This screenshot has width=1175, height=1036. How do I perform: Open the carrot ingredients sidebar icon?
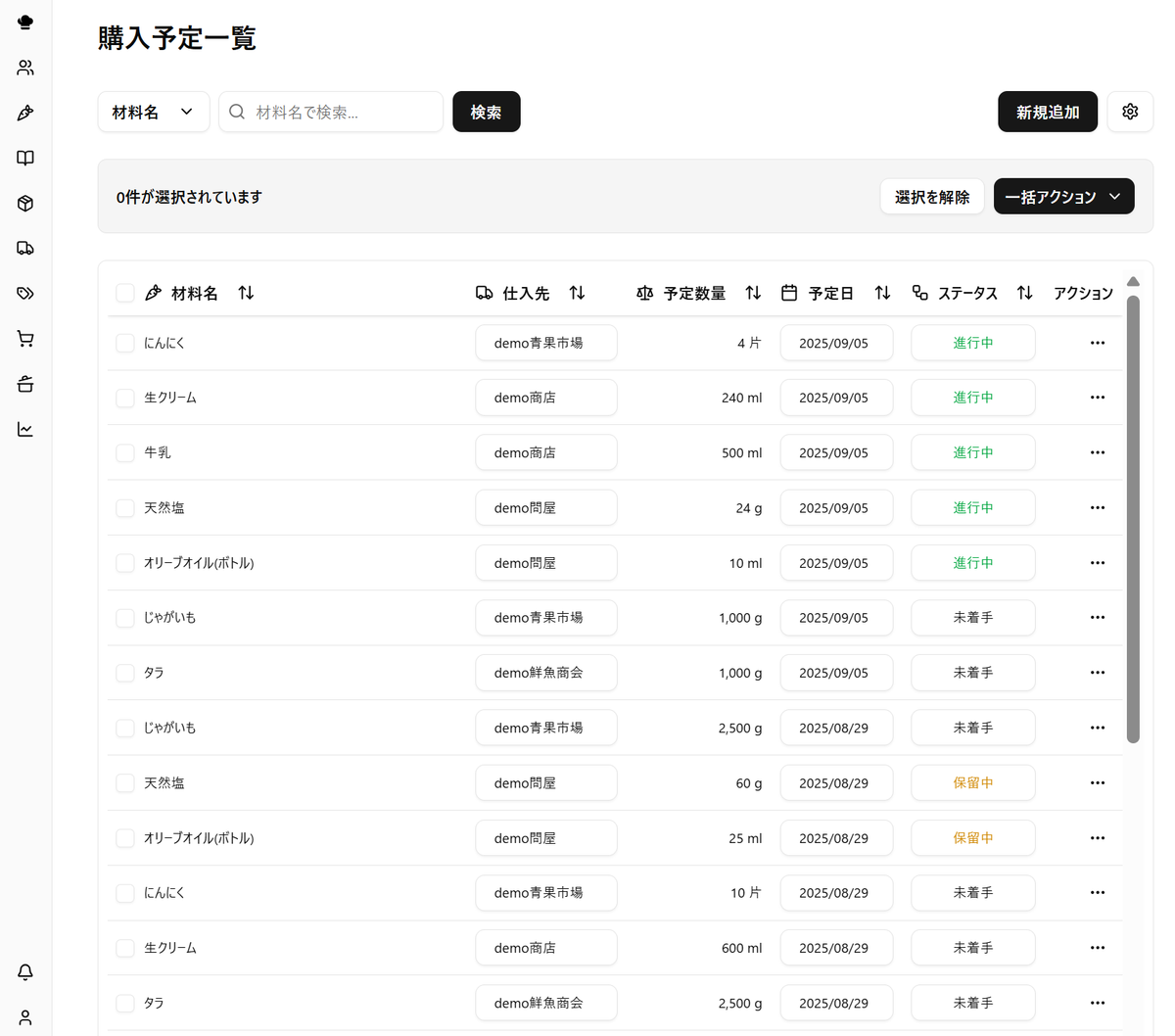(25, 113)
